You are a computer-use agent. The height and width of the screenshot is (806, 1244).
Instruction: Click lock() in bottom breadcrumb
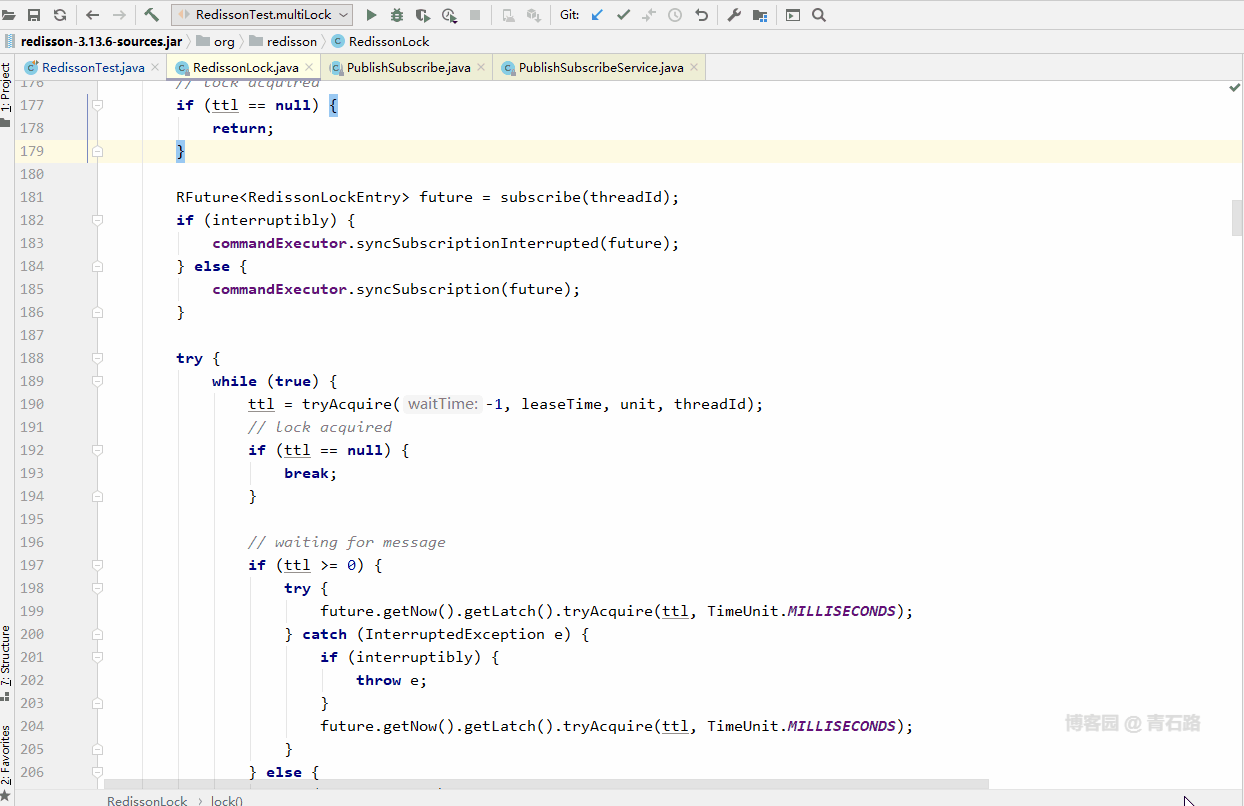point(227,800)
